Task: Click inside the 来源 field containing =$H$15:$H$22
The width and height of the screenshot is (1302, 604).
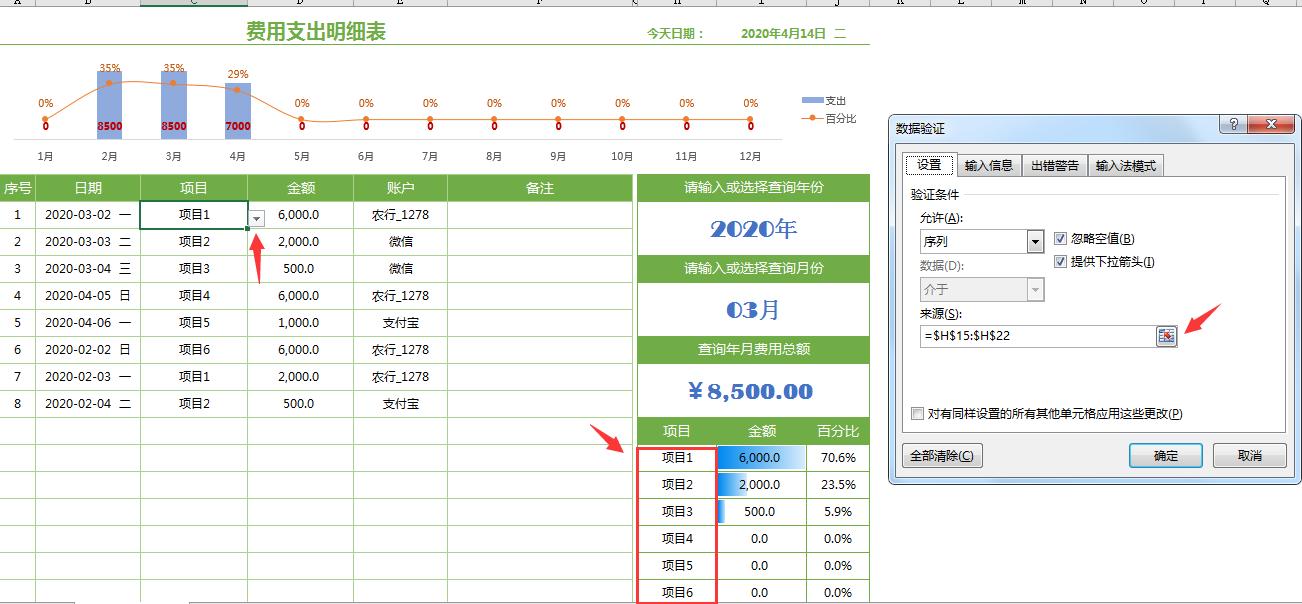Action: point(1030,338)
